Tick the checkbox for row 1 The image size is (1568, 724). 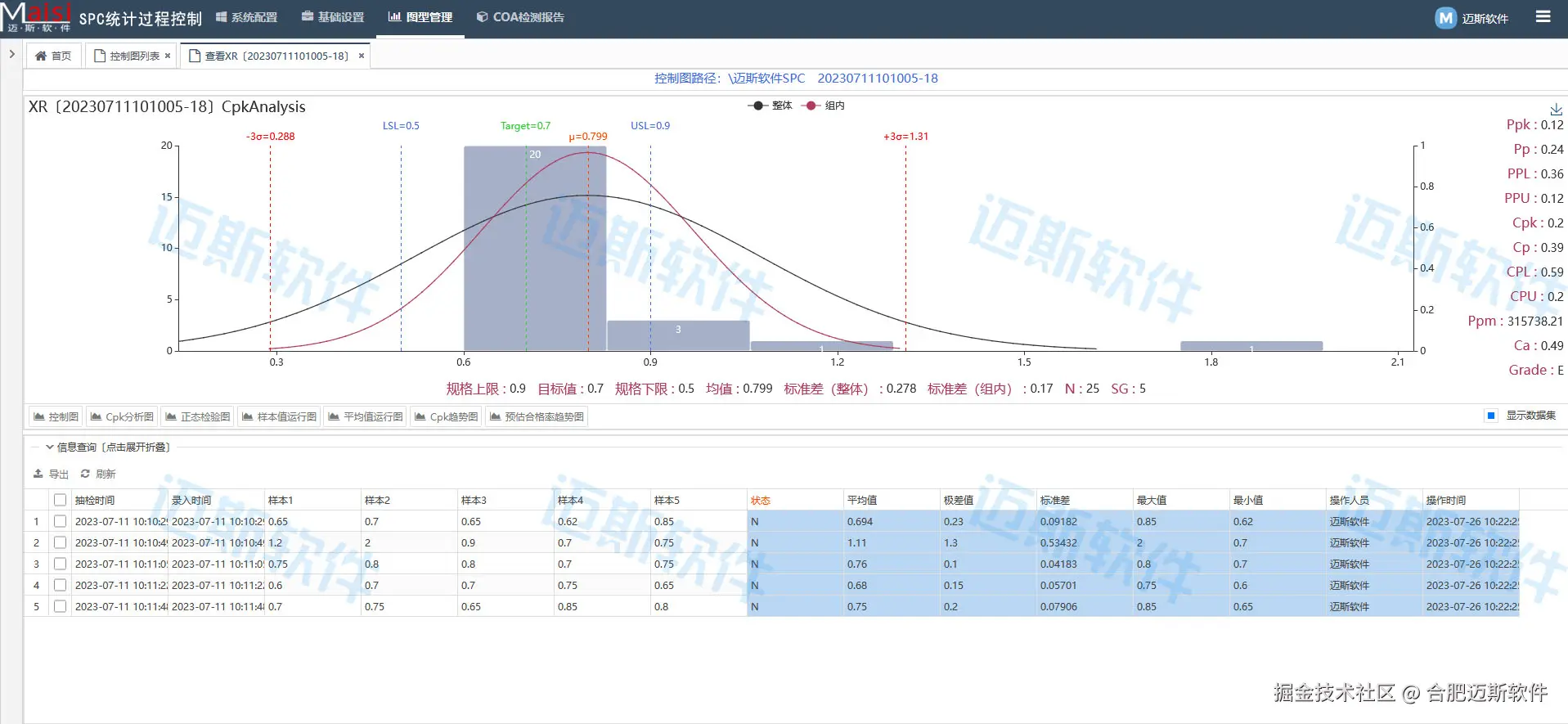[60, 521]
